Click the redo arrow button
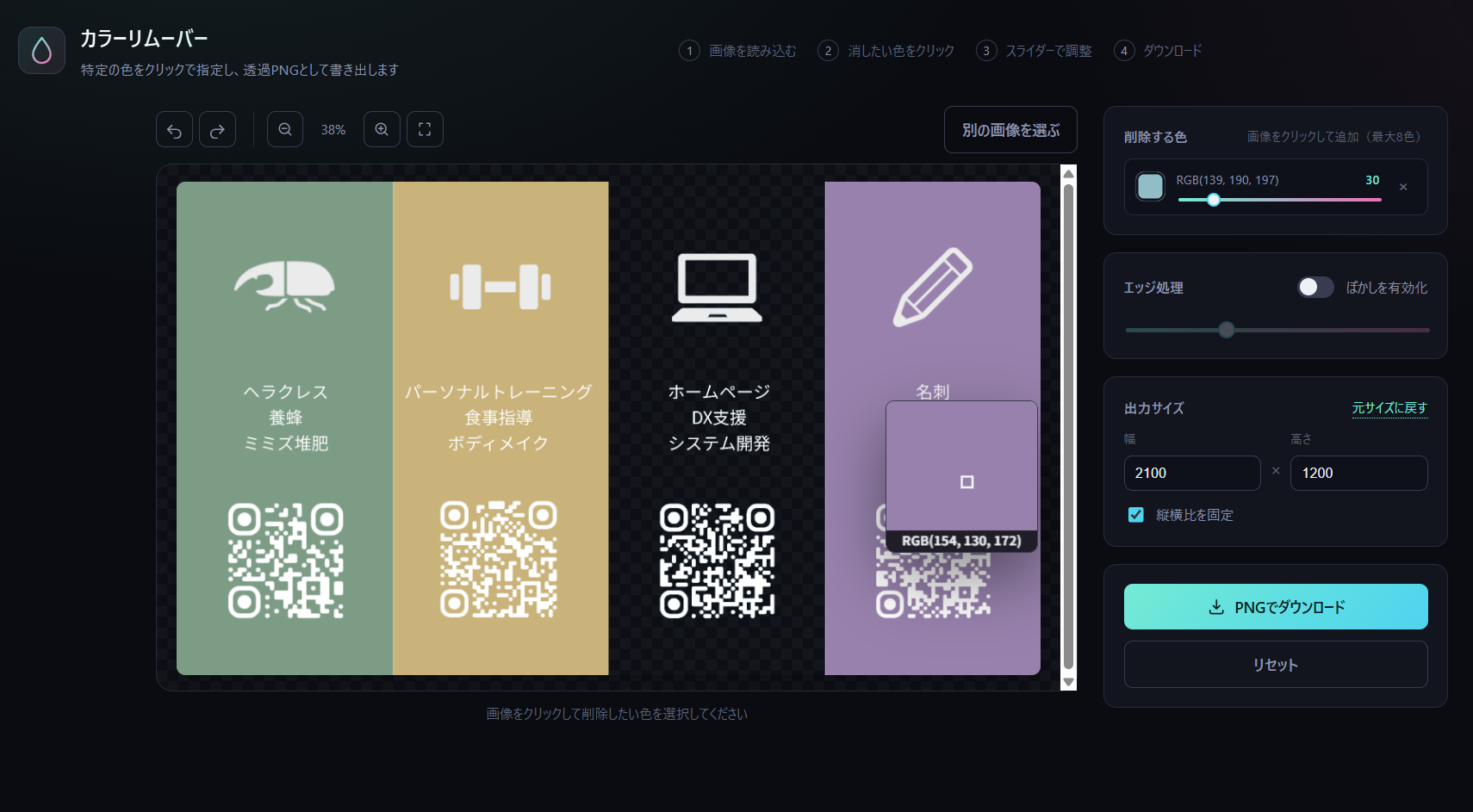The height and width of the screenshot is (812, 1473). (x=217, y=130)
